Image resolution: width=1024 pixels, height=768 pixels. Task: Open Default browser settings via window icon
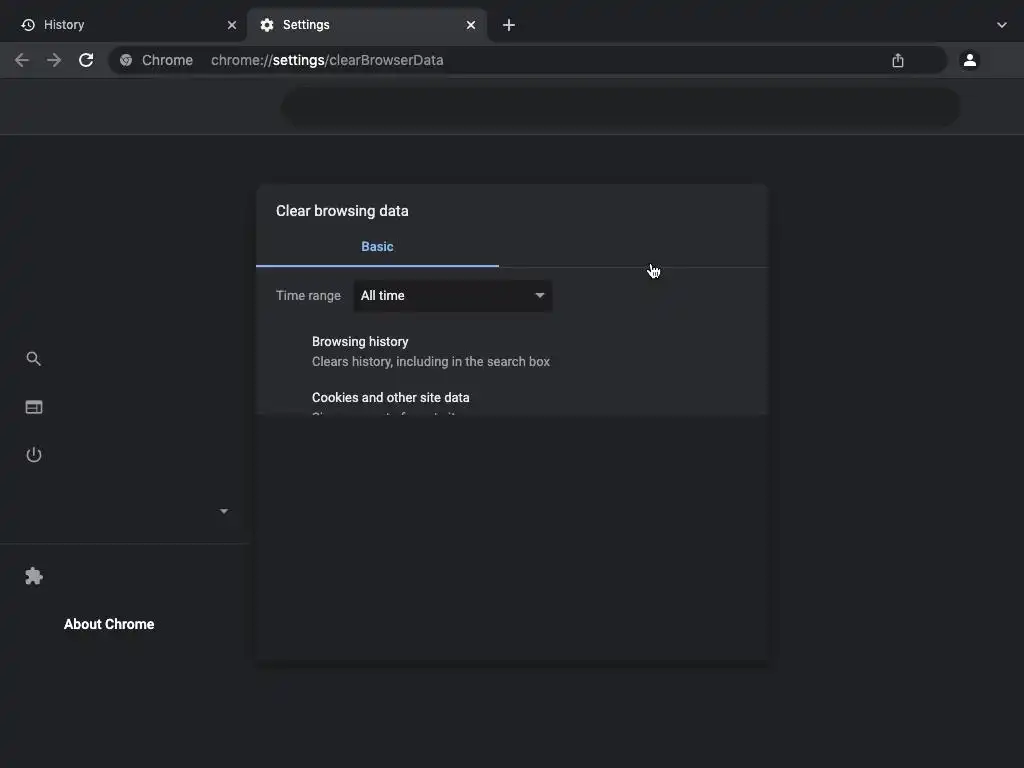pyautogui.click(x=34, y=407)
